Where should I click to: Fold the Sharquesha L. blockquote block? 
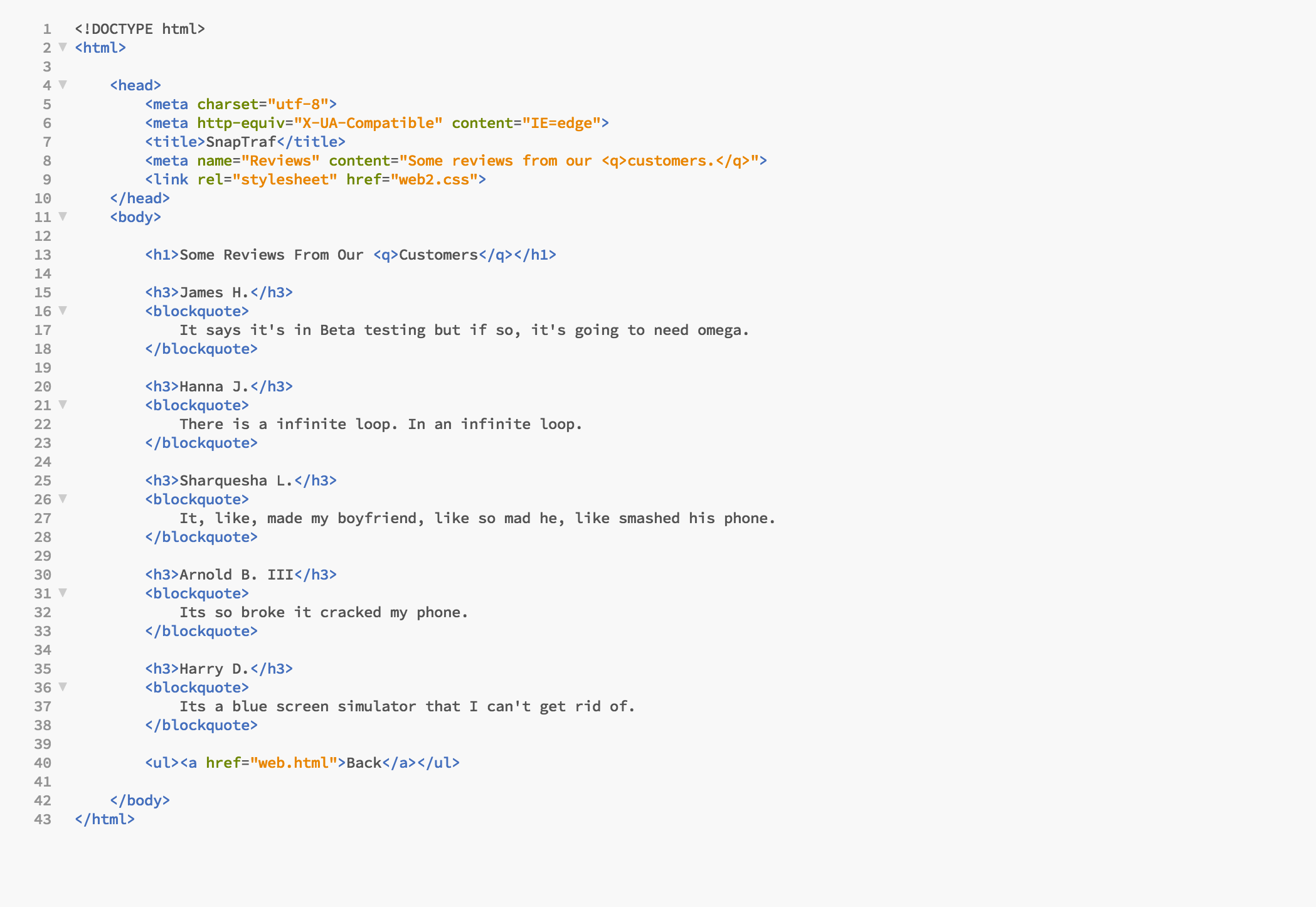tap(63, 499)
